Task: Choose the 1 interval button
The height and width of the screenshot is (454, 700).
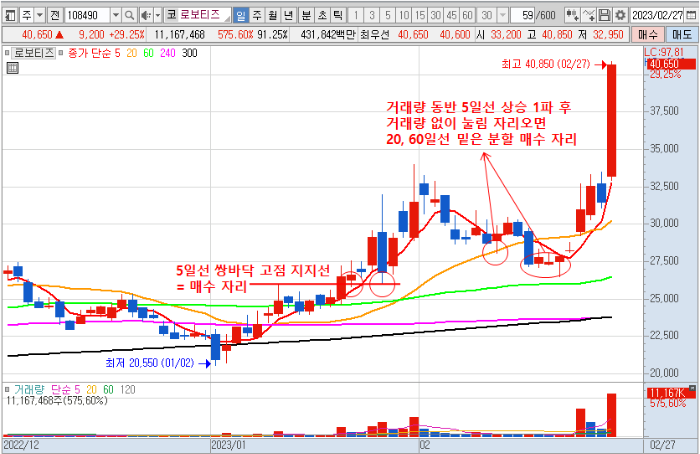Action: [x=356, y=16]
